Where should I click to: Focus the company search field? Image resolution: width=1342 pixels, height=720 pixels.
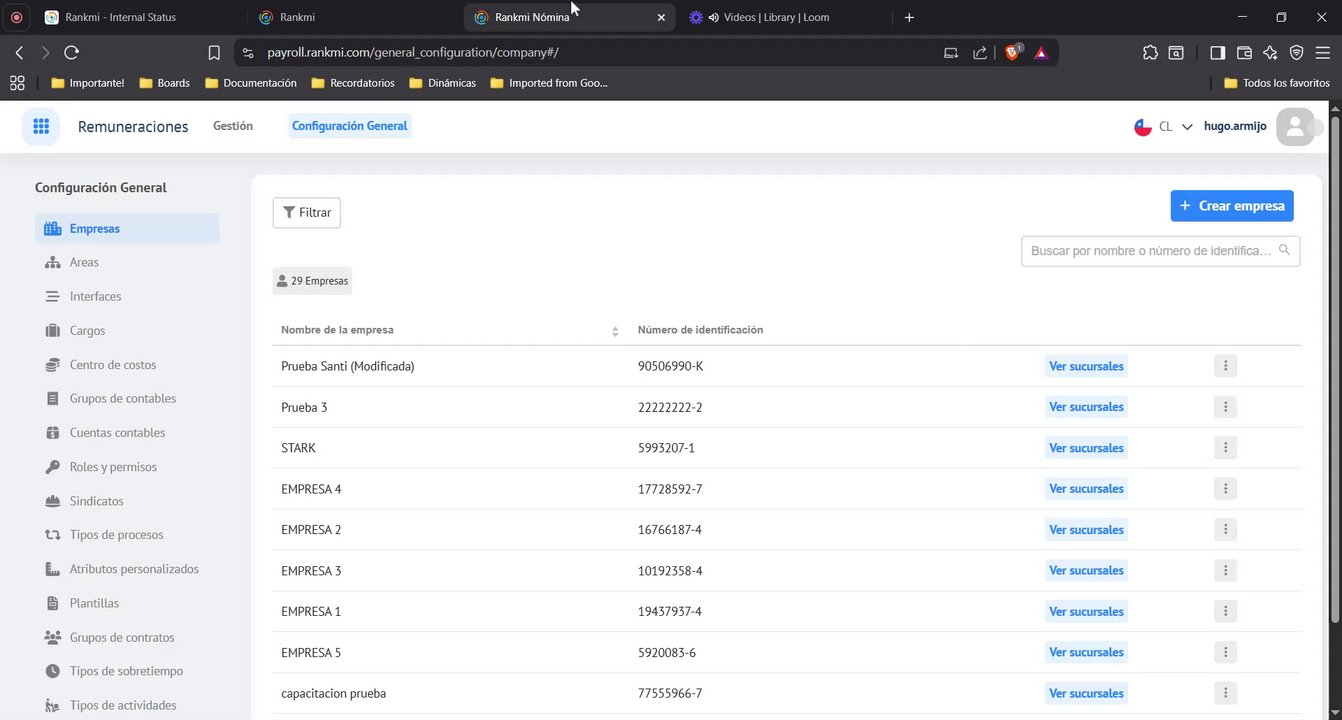[x=1150, y=251]
